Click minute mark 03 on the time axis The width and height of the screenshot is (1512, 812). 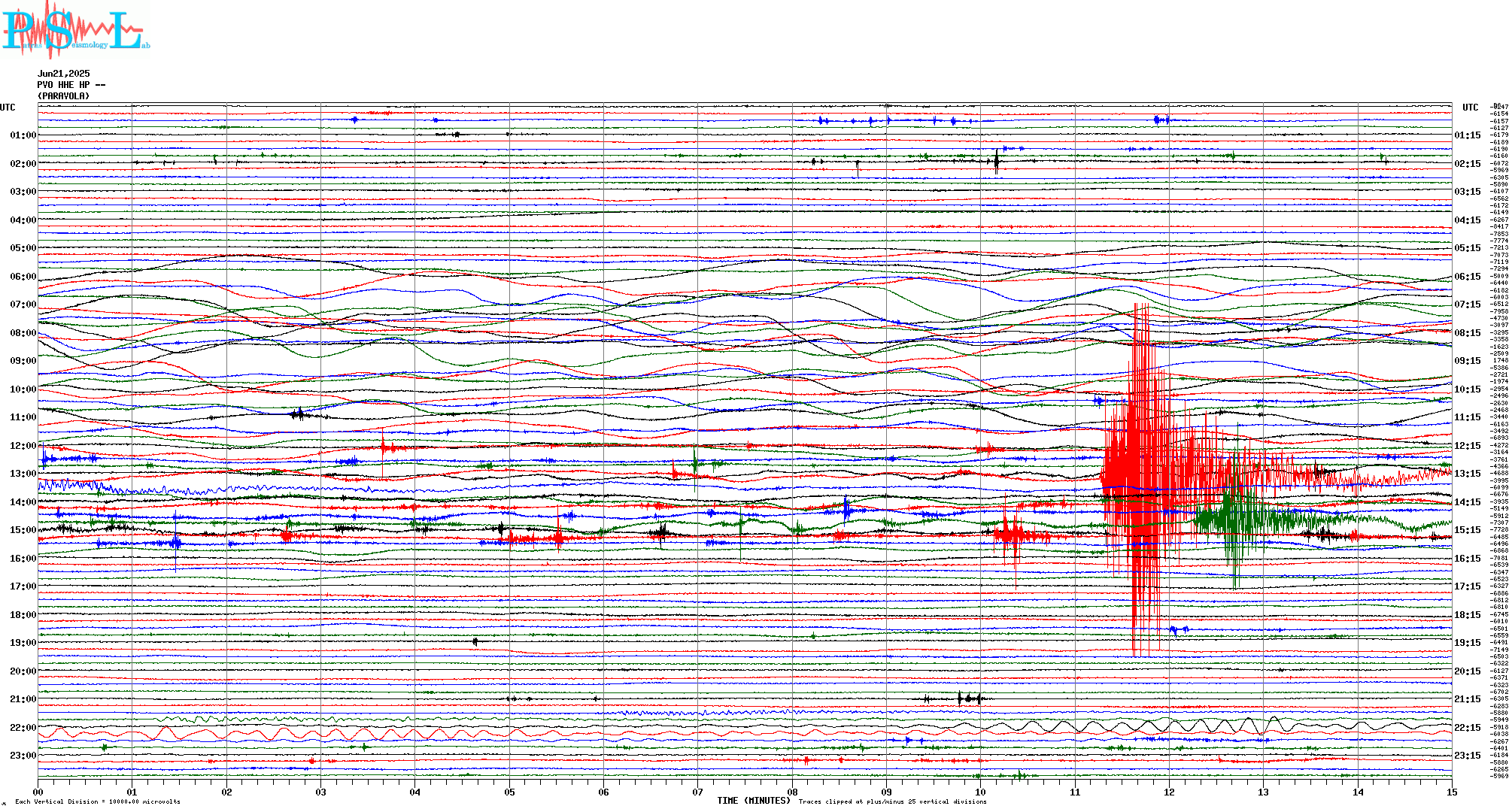pos(321,792)
